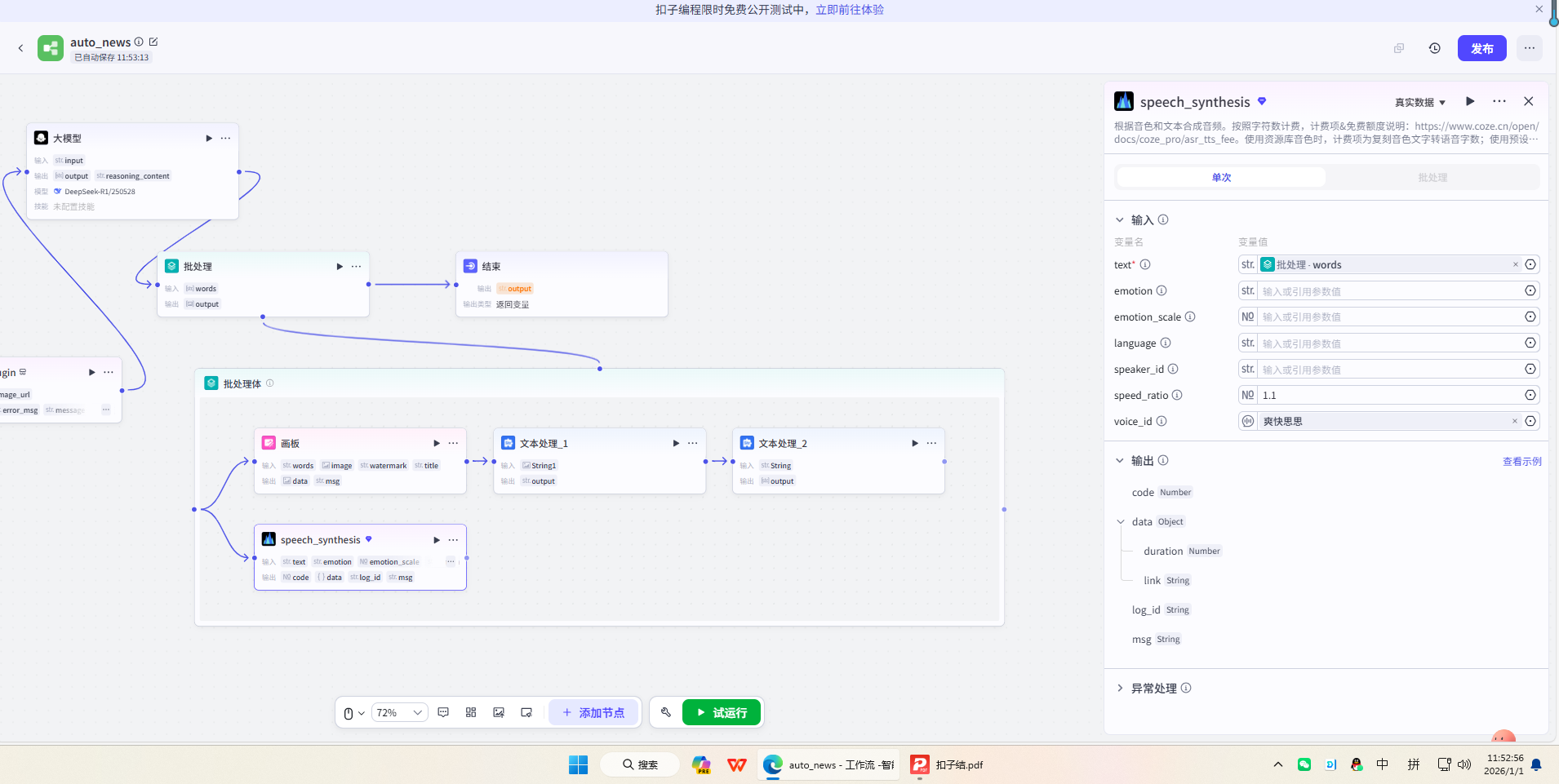This screenshot has height=784, width=1559.
Task: Auto-arrange nodes with the layout icon
Action: point(471,712)
